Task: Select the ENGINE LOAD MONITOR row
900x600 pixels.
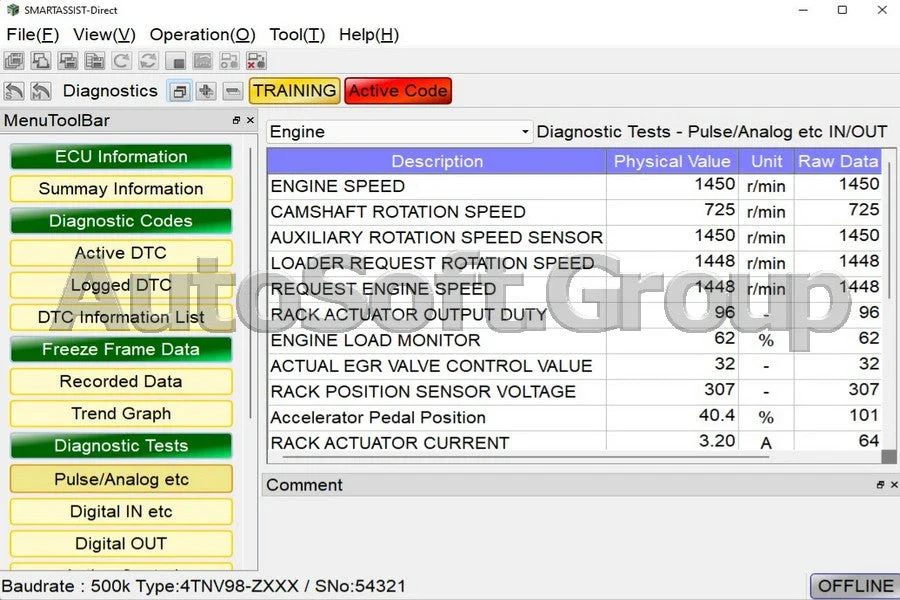Action: [575, 340]
